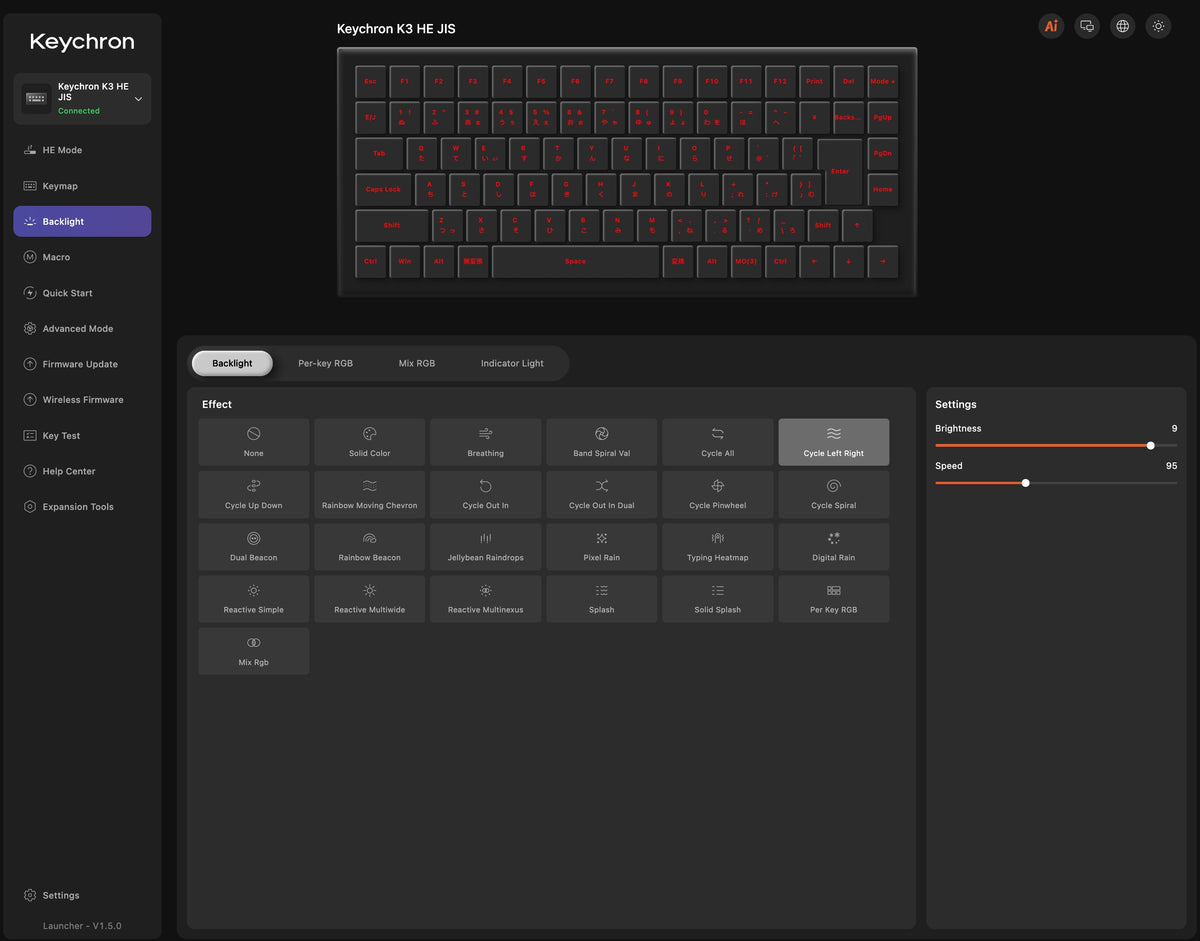Open the Mix RGB tab

click(x=417, y=363)
